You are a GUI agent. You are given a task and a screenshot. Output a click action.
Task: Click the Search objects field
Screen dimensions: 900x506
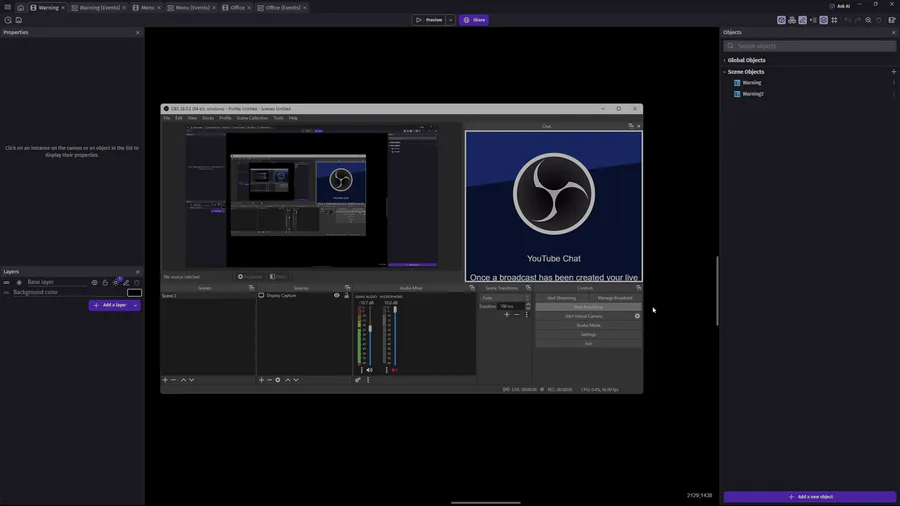809,46
